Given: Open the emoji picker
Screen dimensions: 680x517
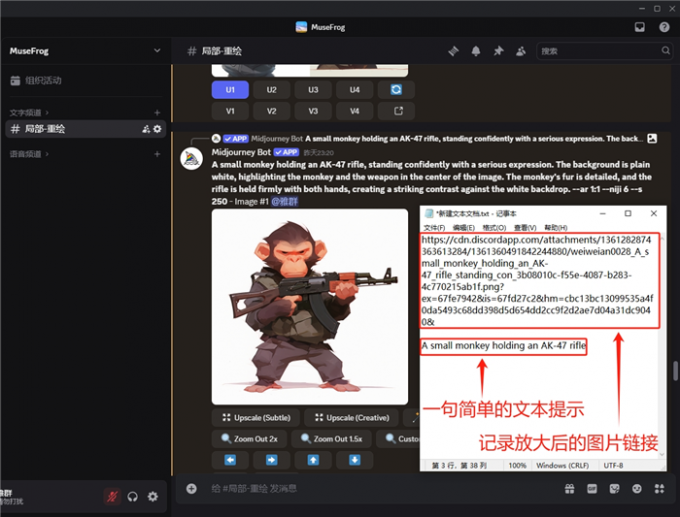Looking at the screenshot, I should pyautogui.click(x=637, y=489).
